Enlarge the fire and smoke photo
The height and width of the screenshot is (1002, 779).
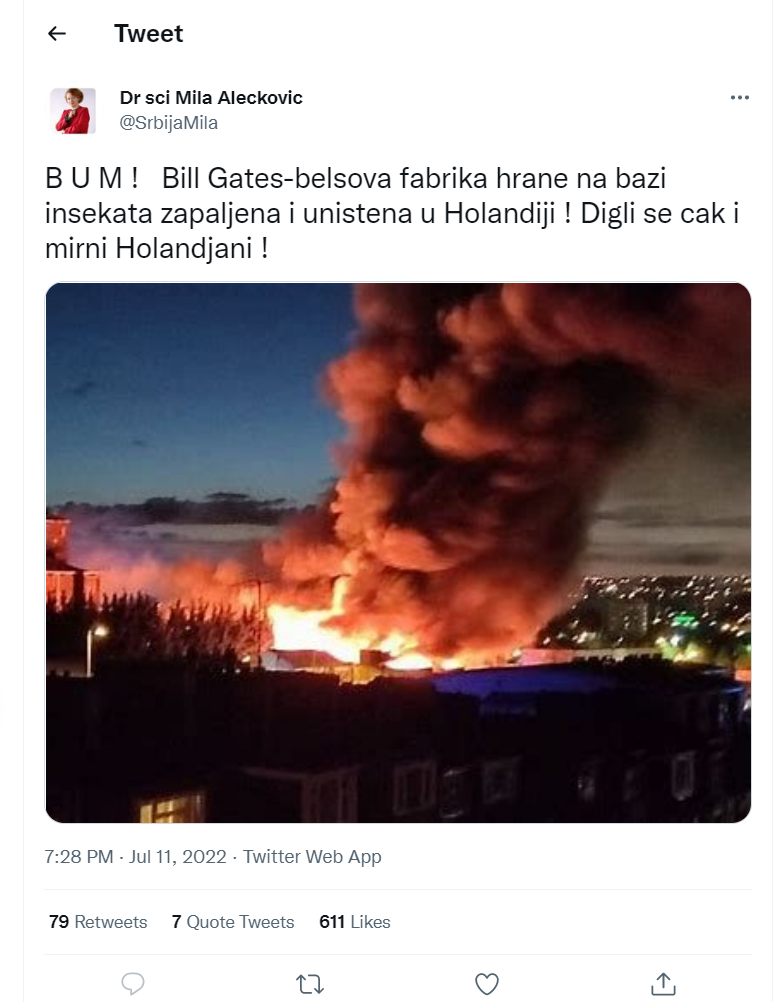click(398, 553)
